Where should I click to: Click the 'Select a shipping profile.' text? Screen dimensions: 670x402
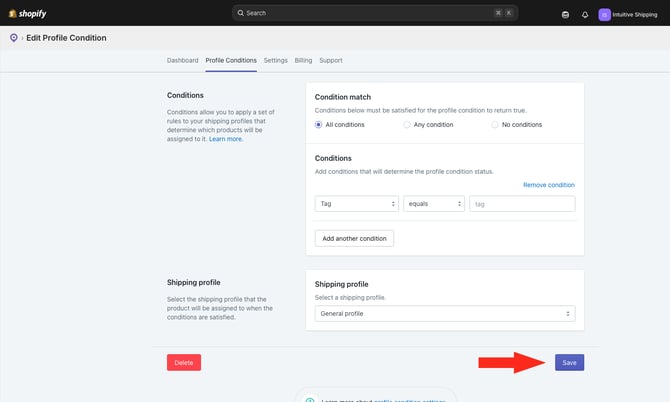(x=350, y=297)
